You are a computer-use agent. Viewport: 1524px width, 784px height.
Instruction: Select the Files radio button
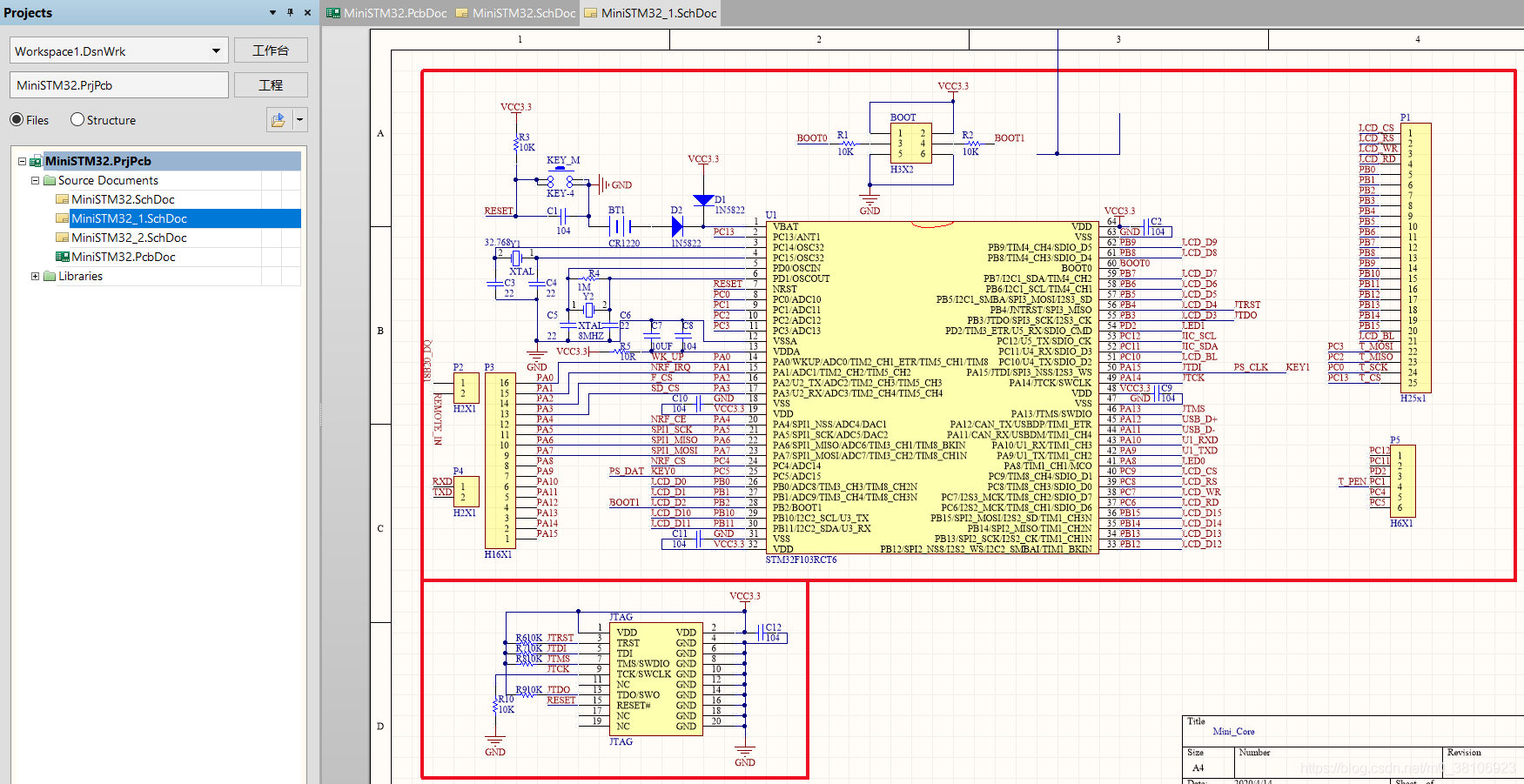click(16, 119)
